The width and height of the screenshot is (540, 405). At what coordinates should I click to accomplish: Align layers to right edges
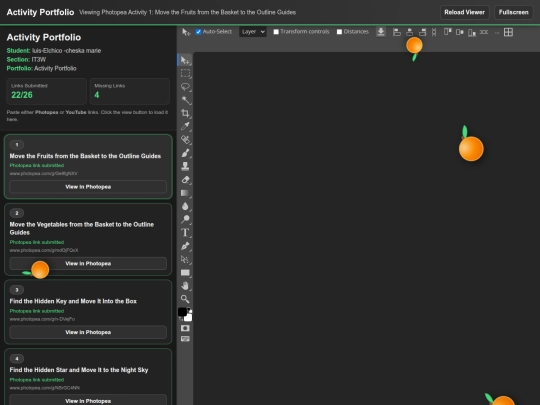(422, 32)
